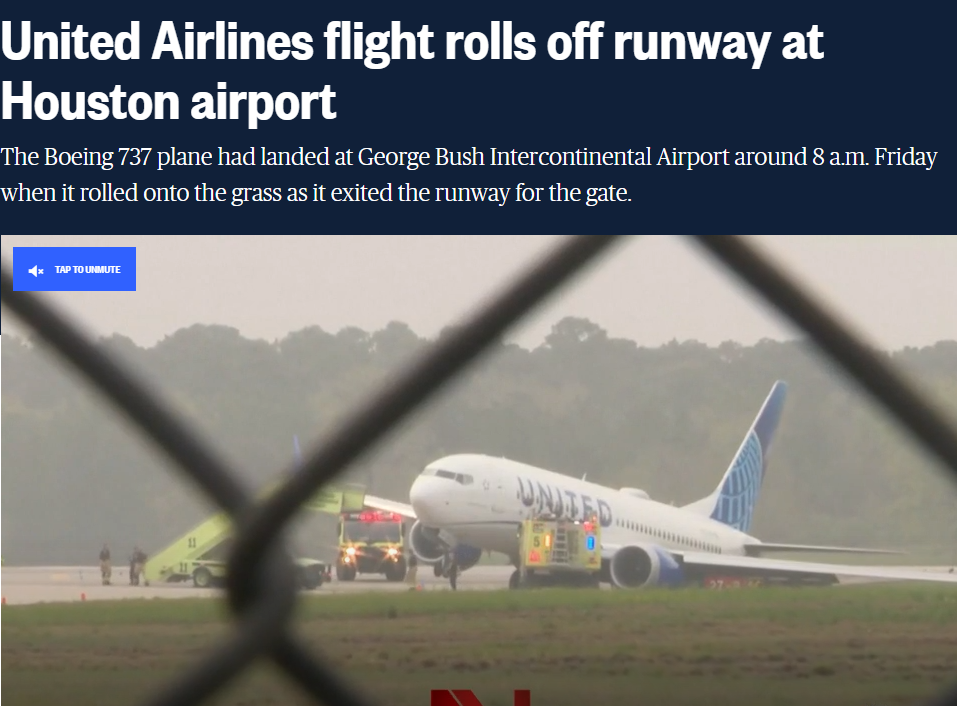Click the emergency vehicle with red lights
The width and height of the screenshot is (957, 706).
click(x=370, y=545)
